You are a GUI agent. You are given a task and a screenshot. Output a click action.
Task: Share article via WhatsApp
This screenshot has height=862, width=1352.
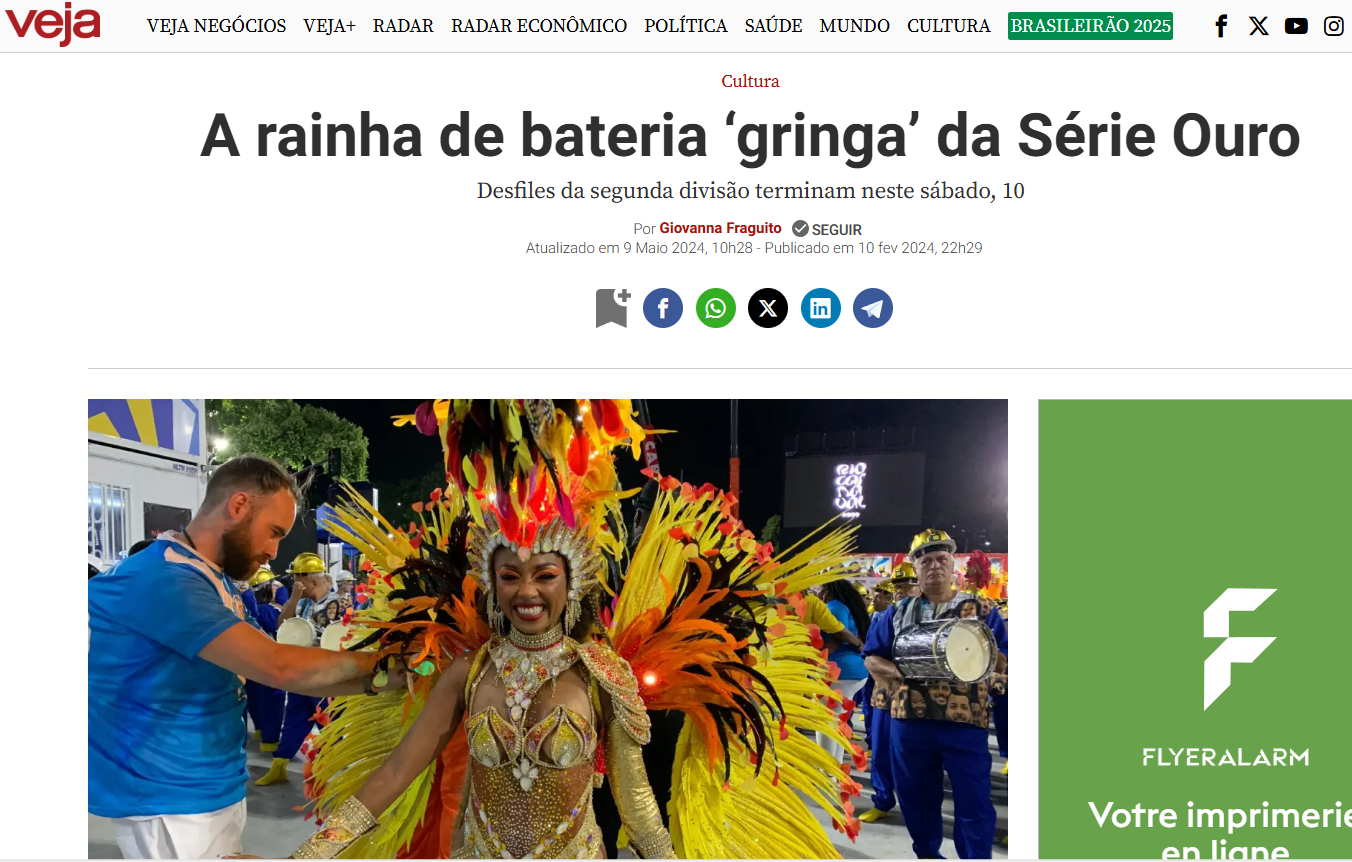716,308
